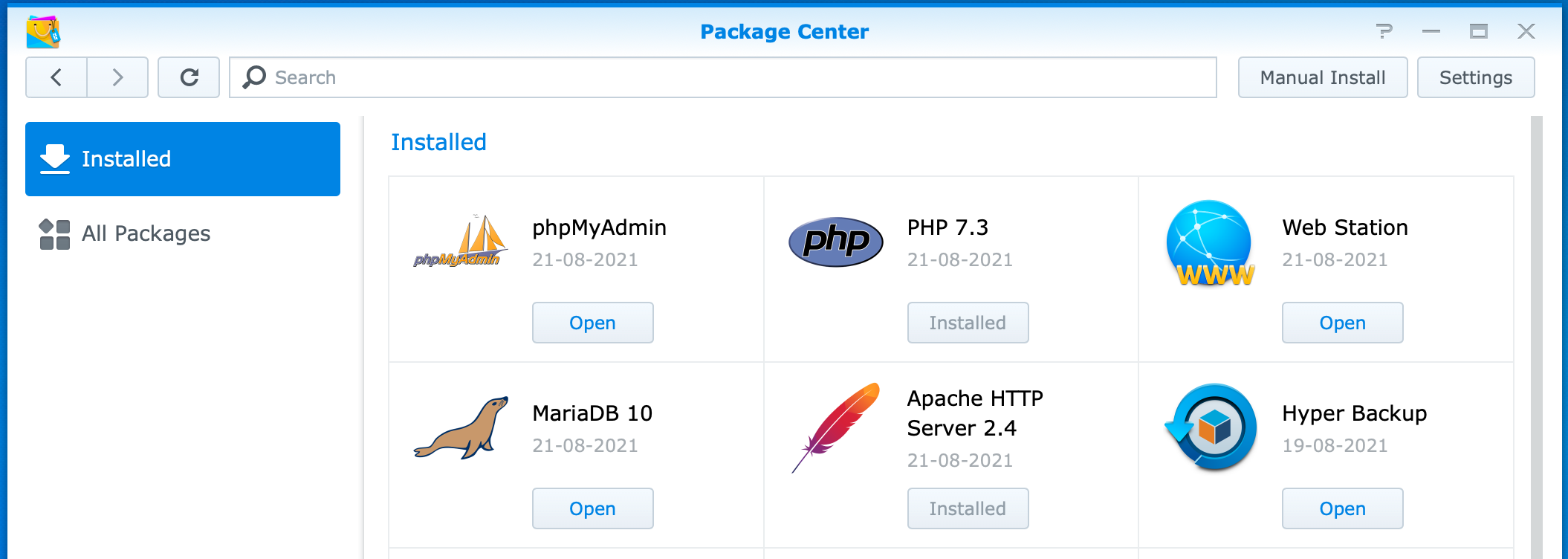1568x559 pixels.
Task: Click the Hyper Backup package name
Action: coord(1354,413)
